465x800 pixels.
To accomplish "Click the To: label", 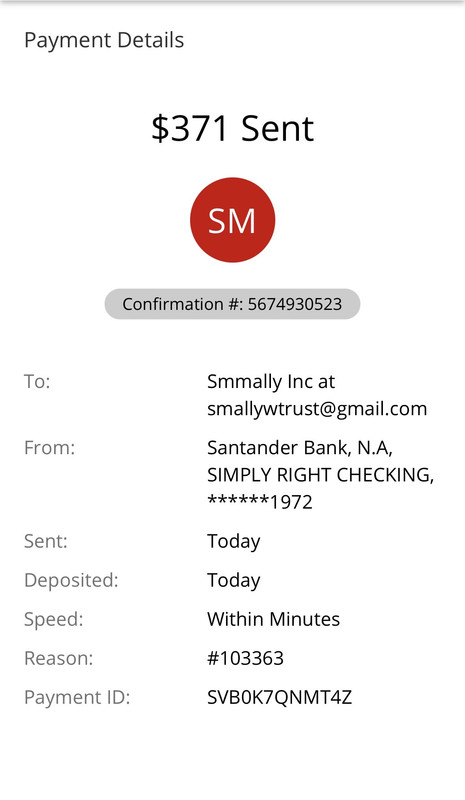I will (37, 381).
